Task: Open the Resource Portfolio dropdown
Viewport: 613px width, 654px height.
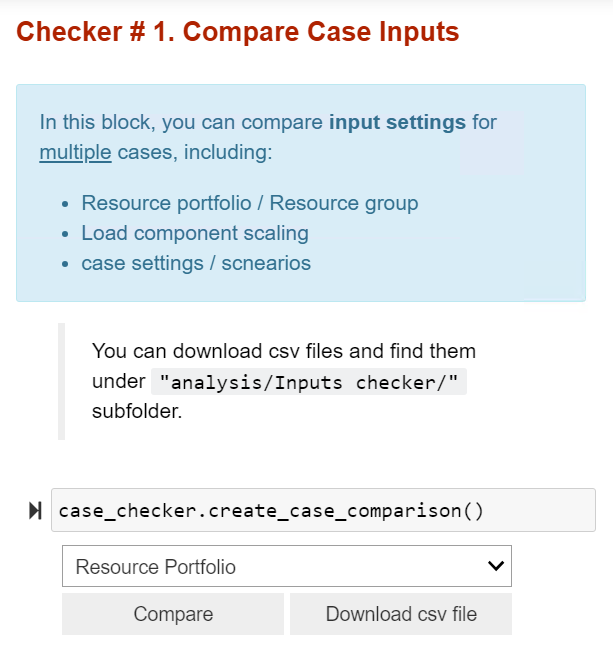Action: coord(287,566)
